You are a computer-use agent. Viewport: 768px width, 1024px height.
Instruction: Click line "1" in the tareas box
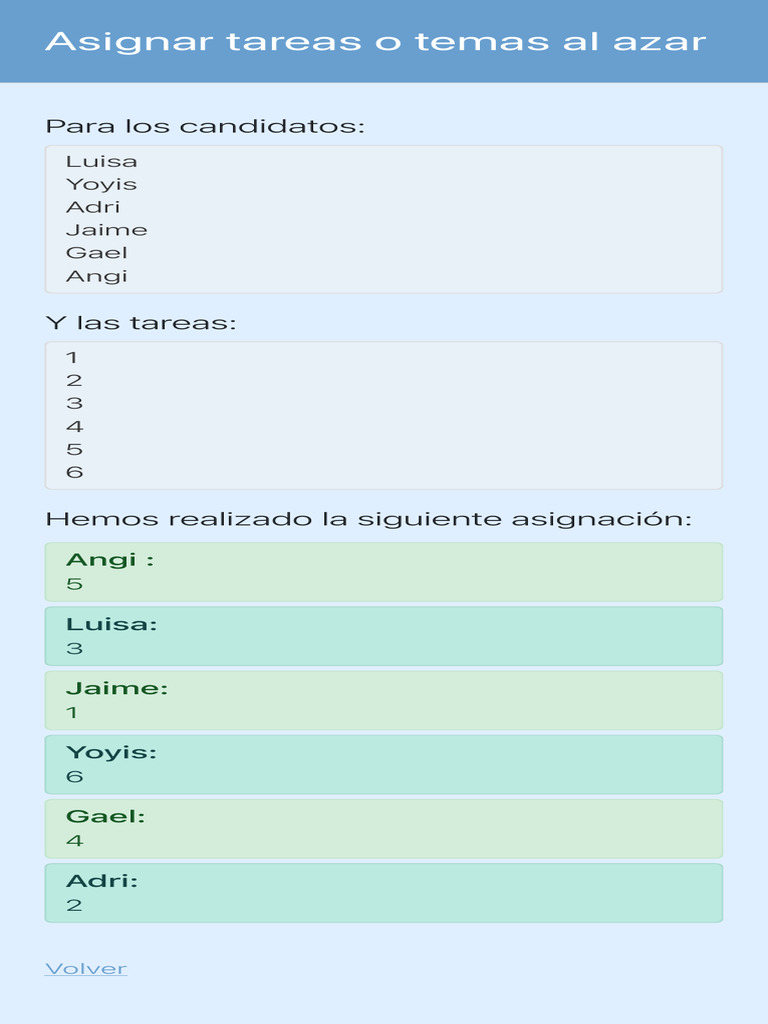[72, 357]
